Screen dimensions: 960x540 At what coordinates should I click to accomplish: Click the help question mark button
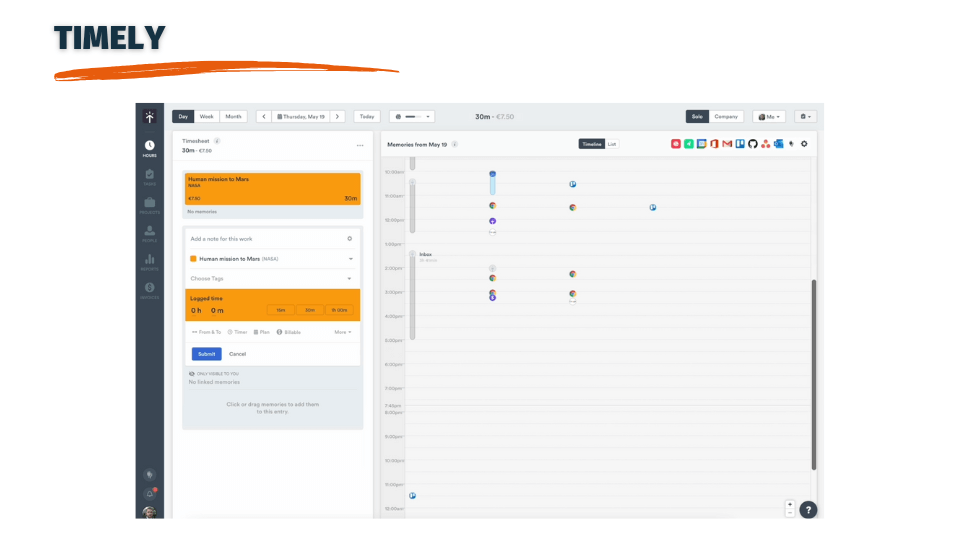808,510
